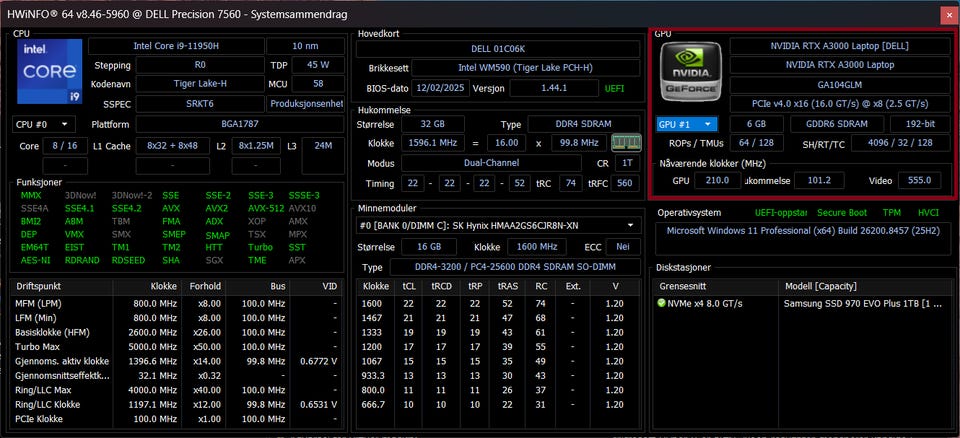Viewport: 960px width, 438px height.
Task: Click the HTT feature flag
Action: click(x=214, y=247)
